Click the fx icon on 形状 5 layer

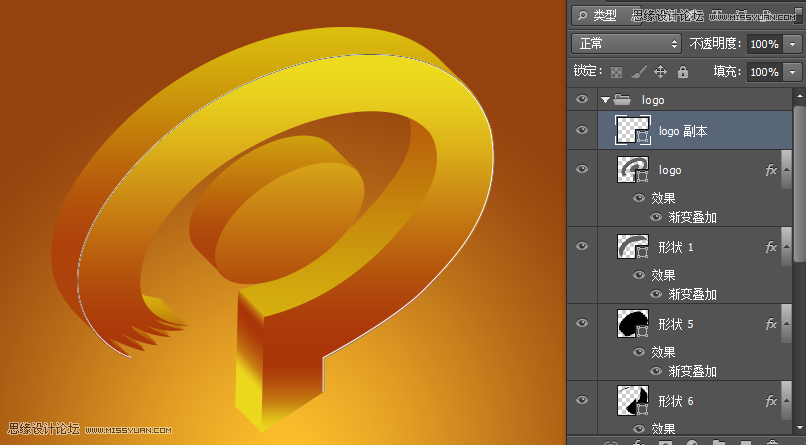pos(771,324)
